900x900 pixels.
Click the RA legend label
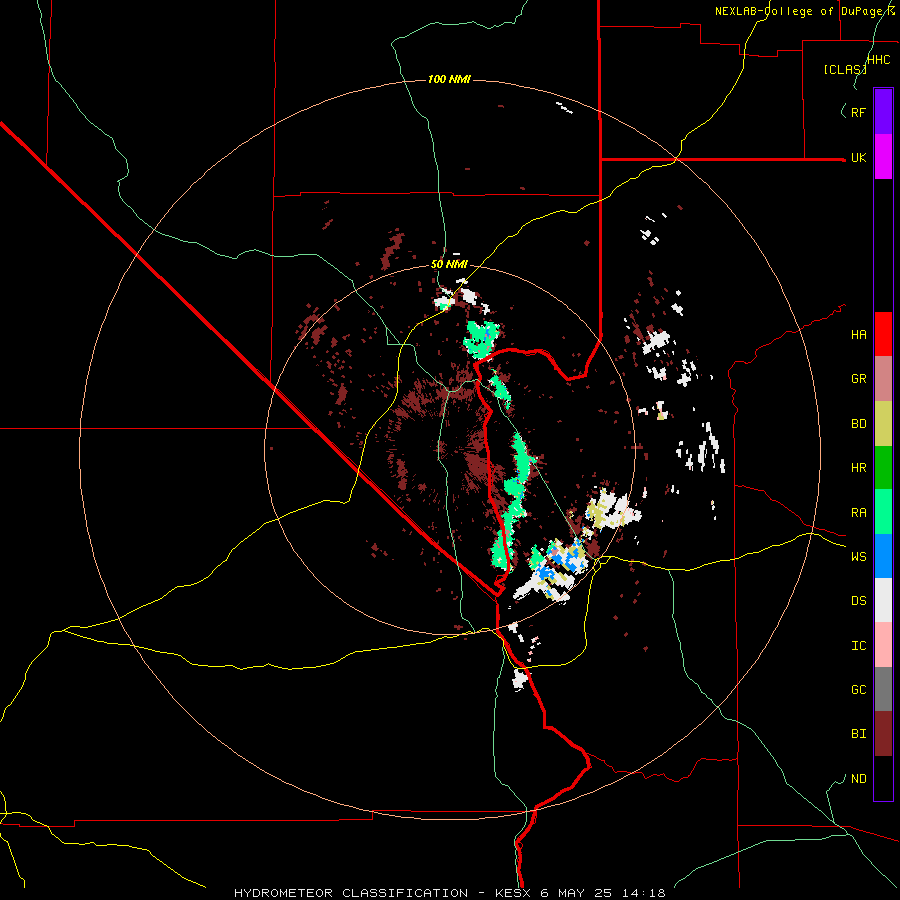858,513
